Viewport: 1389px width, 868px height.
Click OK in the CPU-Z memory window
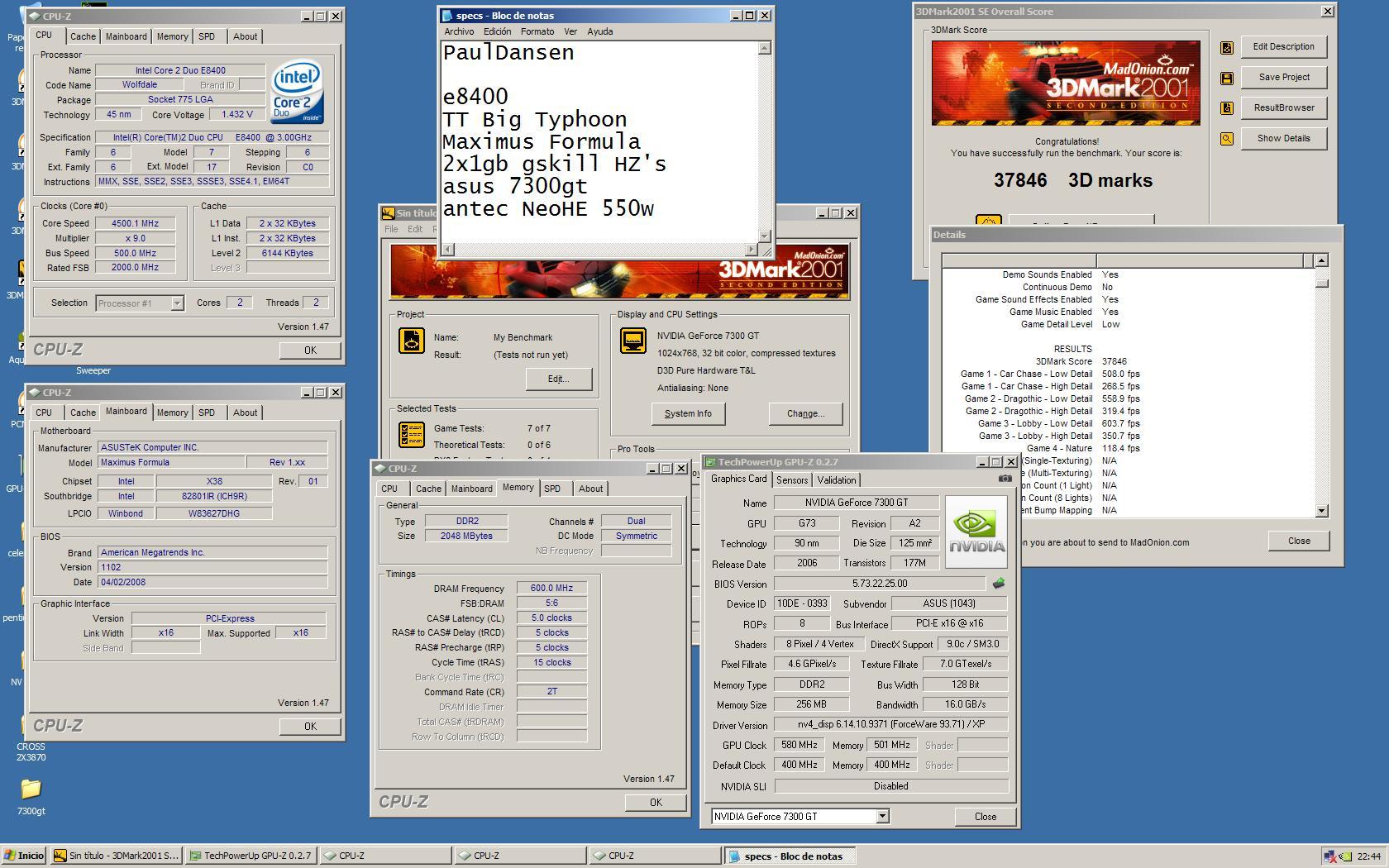tap(656, 802)
